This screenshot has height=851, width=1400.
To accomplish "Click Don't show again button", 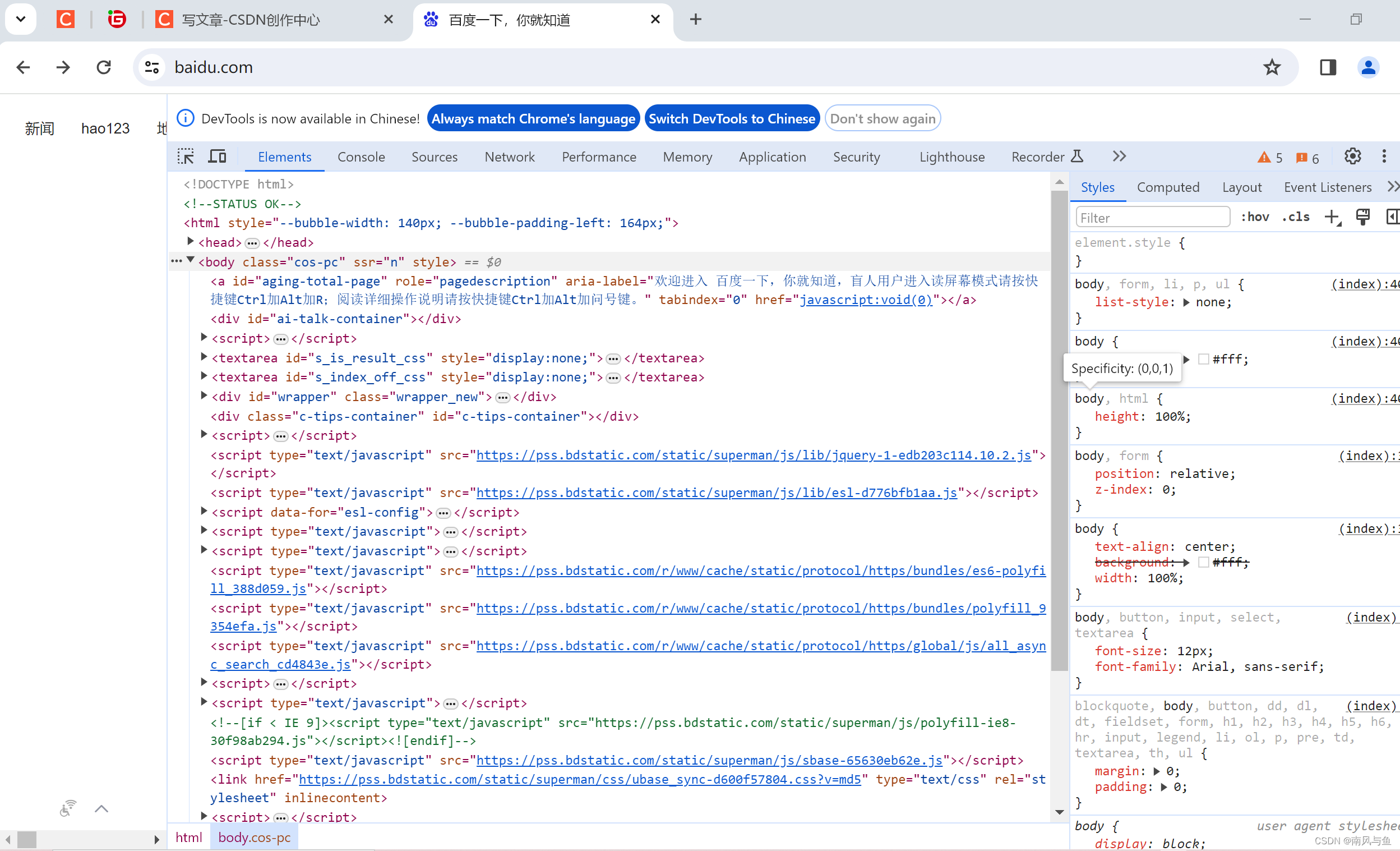I will (882, 118).
